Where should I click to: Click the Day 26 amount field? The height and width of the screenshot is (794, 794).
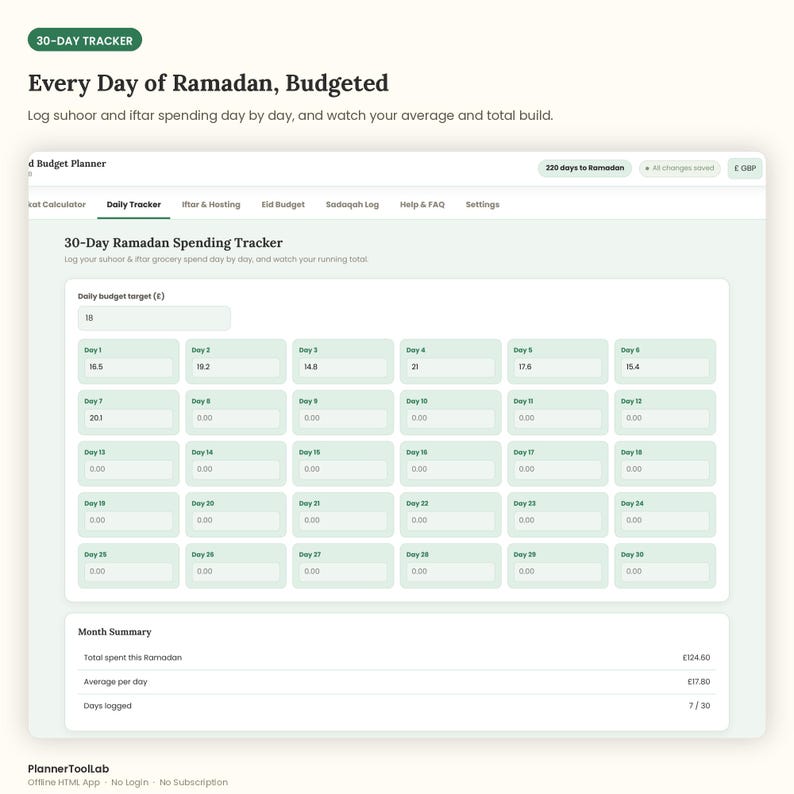click(236, 572)
